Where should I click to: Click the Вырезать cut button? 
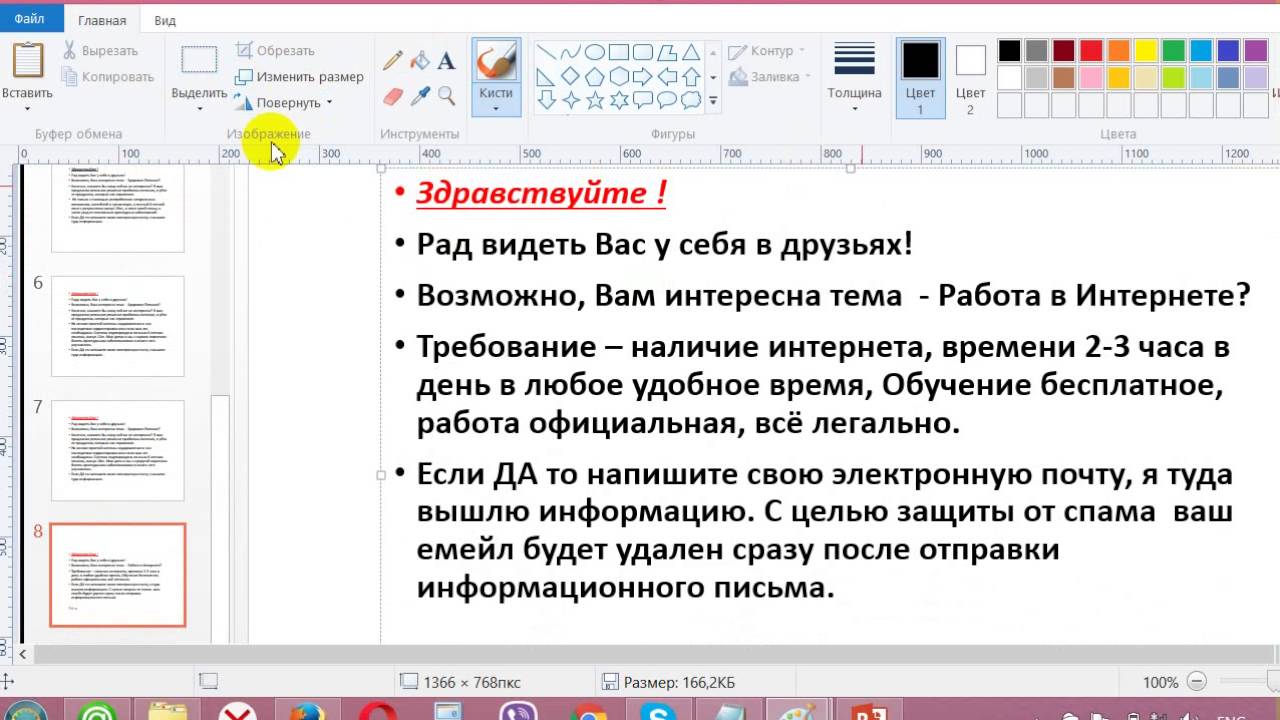pos(99,50)
